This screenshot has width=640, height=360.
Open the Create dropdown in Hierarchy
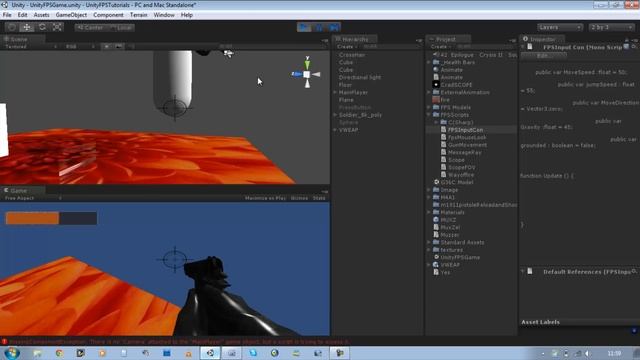tap(347, 47)
